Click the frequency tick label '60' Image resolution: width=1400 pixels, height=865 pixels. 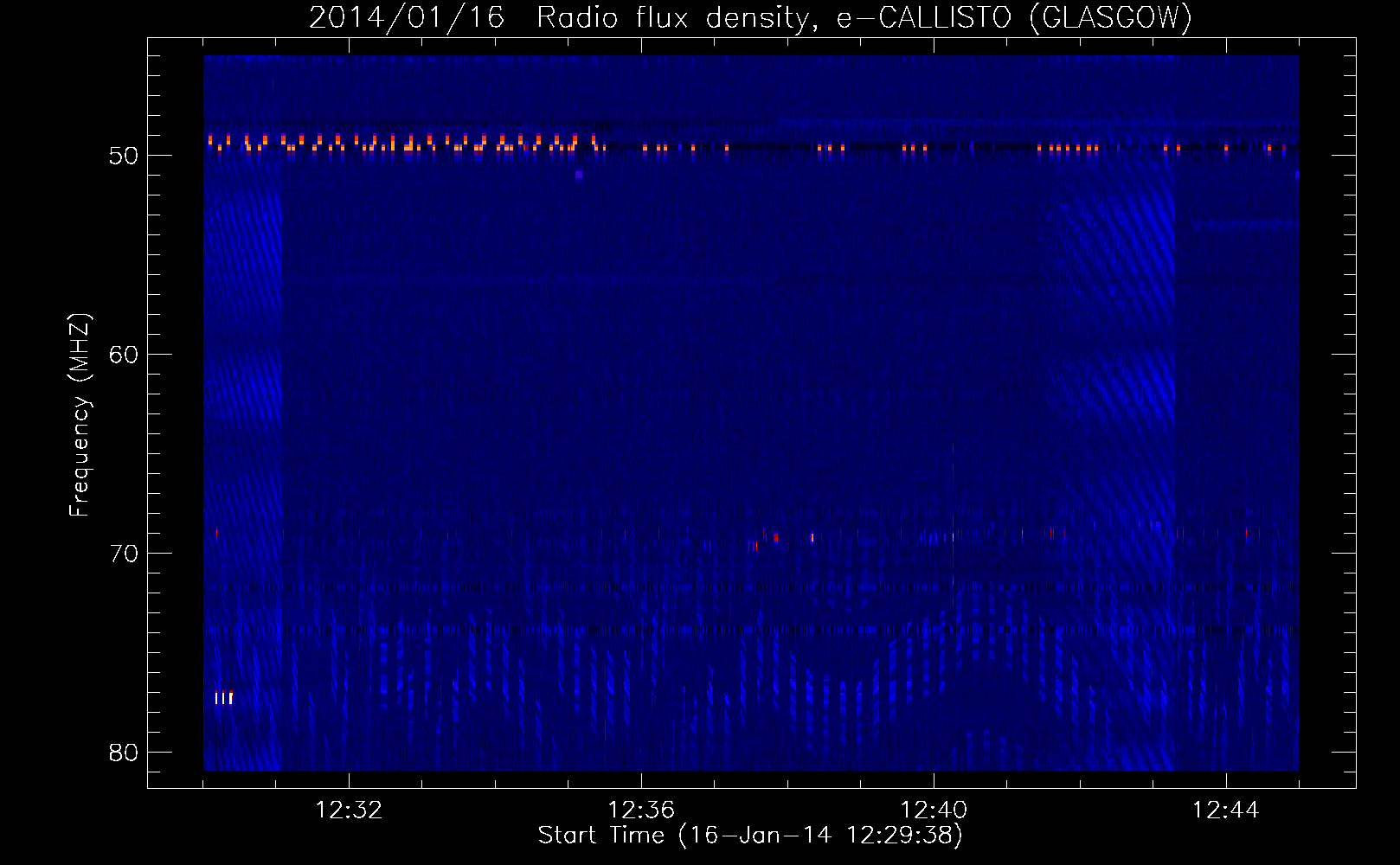[124, 355]
